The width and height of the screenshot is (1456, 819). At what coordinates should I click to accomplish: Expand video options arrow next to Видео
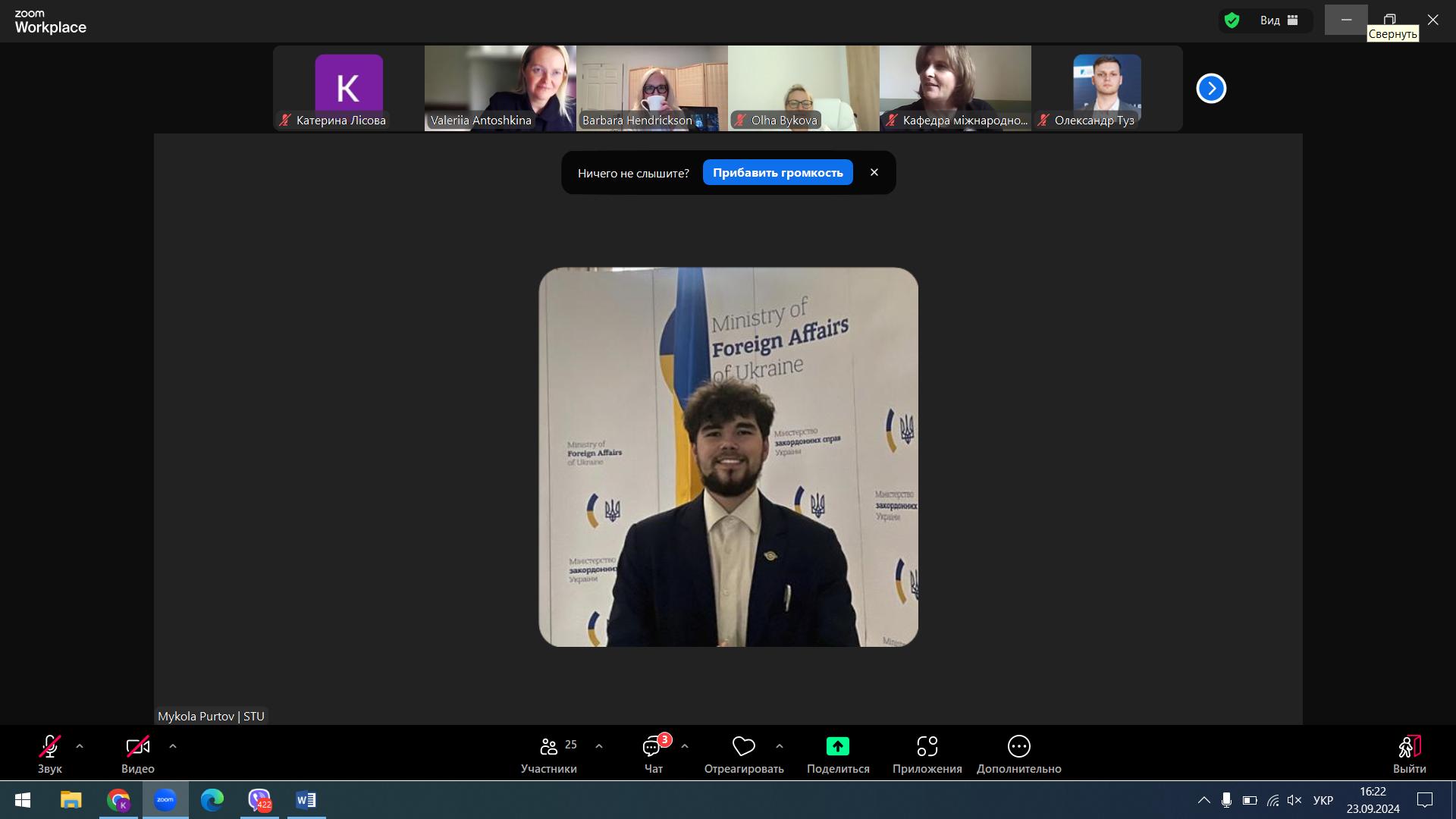pos(173,746)
